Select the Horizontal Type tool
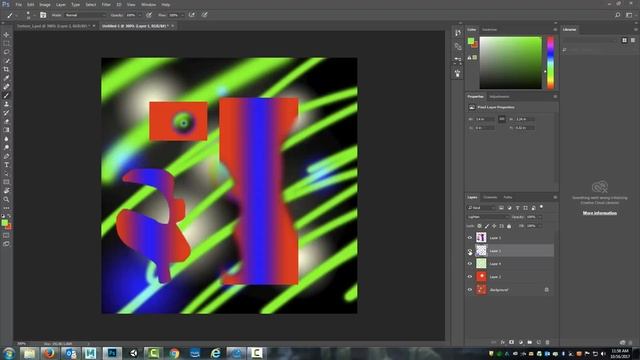Screen dimensions: 640x360 (6, 165)
